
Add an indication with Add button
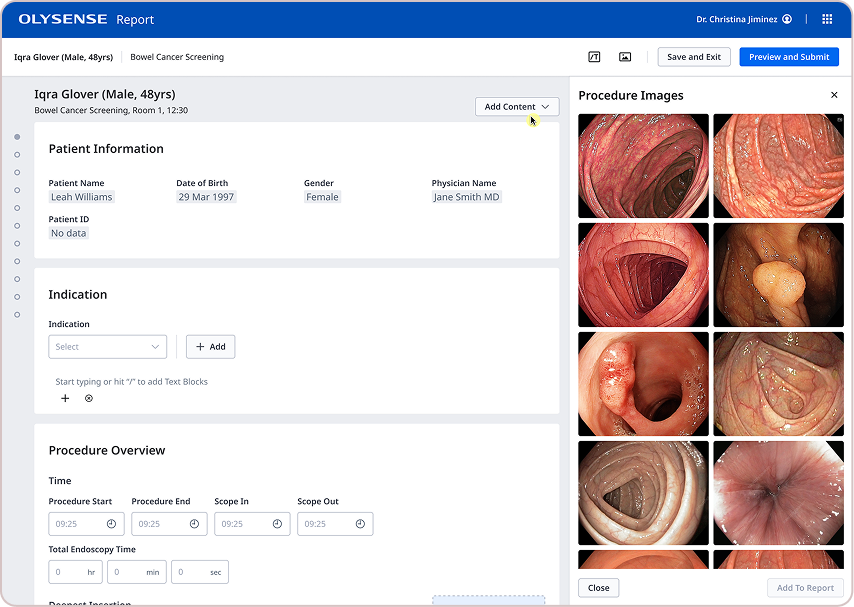point(211,347)
